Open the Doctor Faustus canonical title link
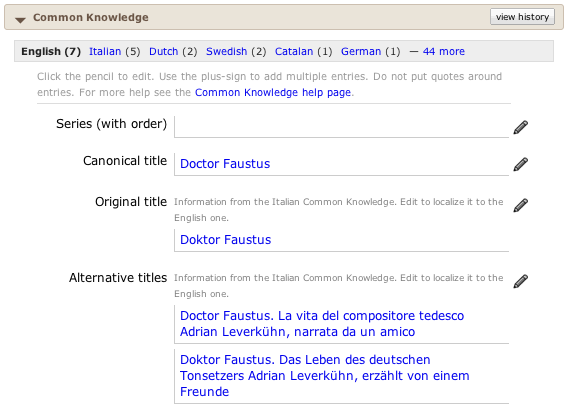Screen dimensions: 570x414 click(x=225, y=164)
